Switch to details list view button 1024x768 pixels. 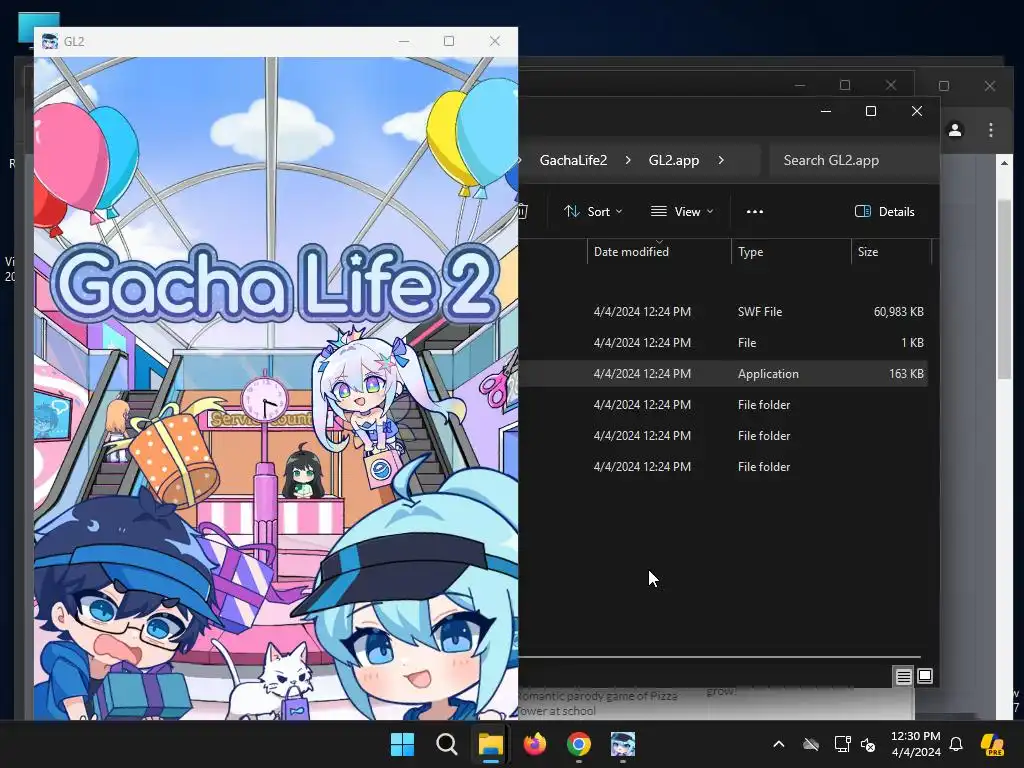click(903, 677)
